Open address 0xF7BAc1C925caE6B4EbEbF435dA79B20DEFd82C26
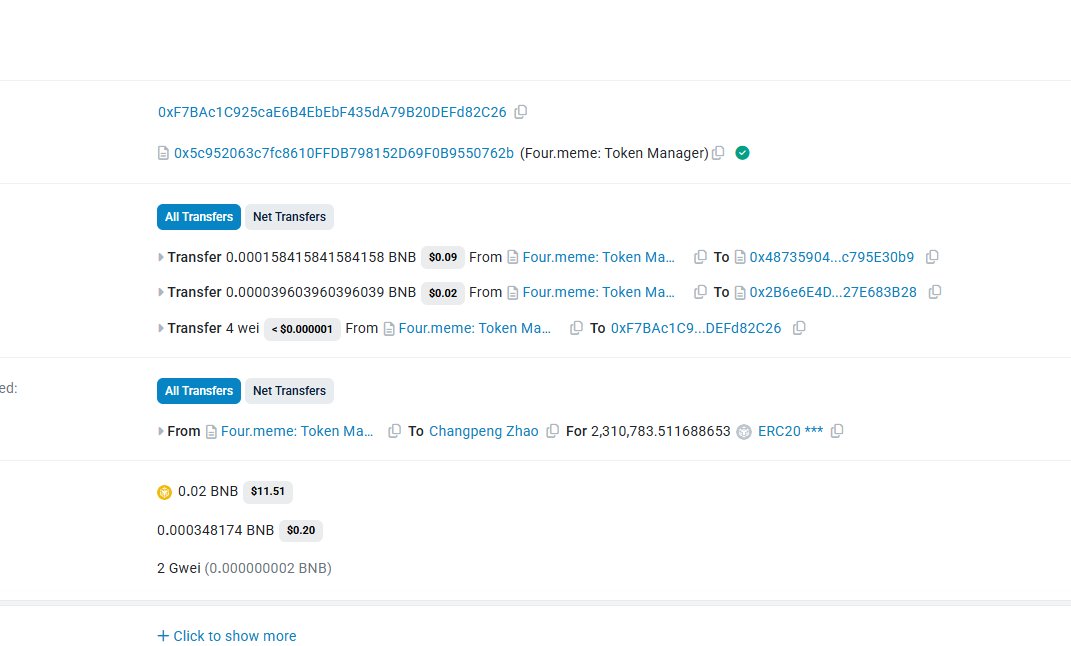The image size is (1071, 646). click(332, 112)
